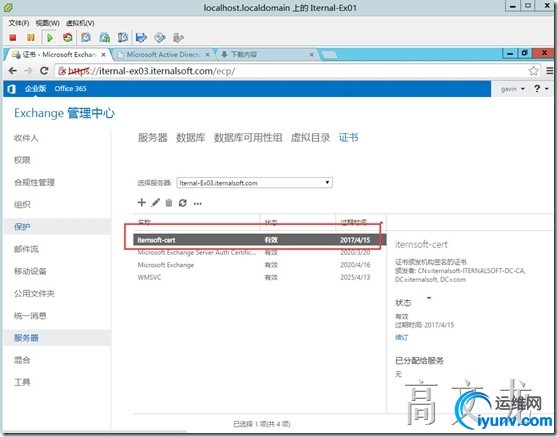Click the 企业版 link in blue bar

tap(35, 89)
